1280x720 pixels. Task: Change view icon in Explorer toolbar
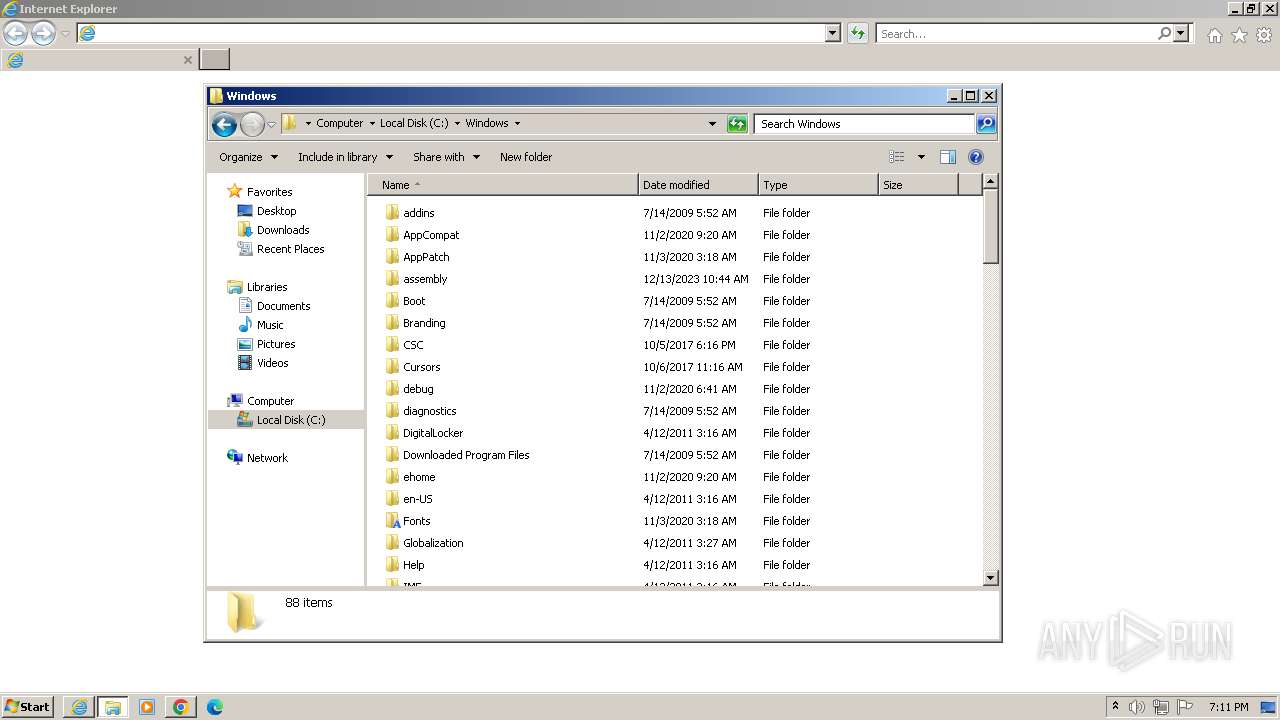click(897, 157)
